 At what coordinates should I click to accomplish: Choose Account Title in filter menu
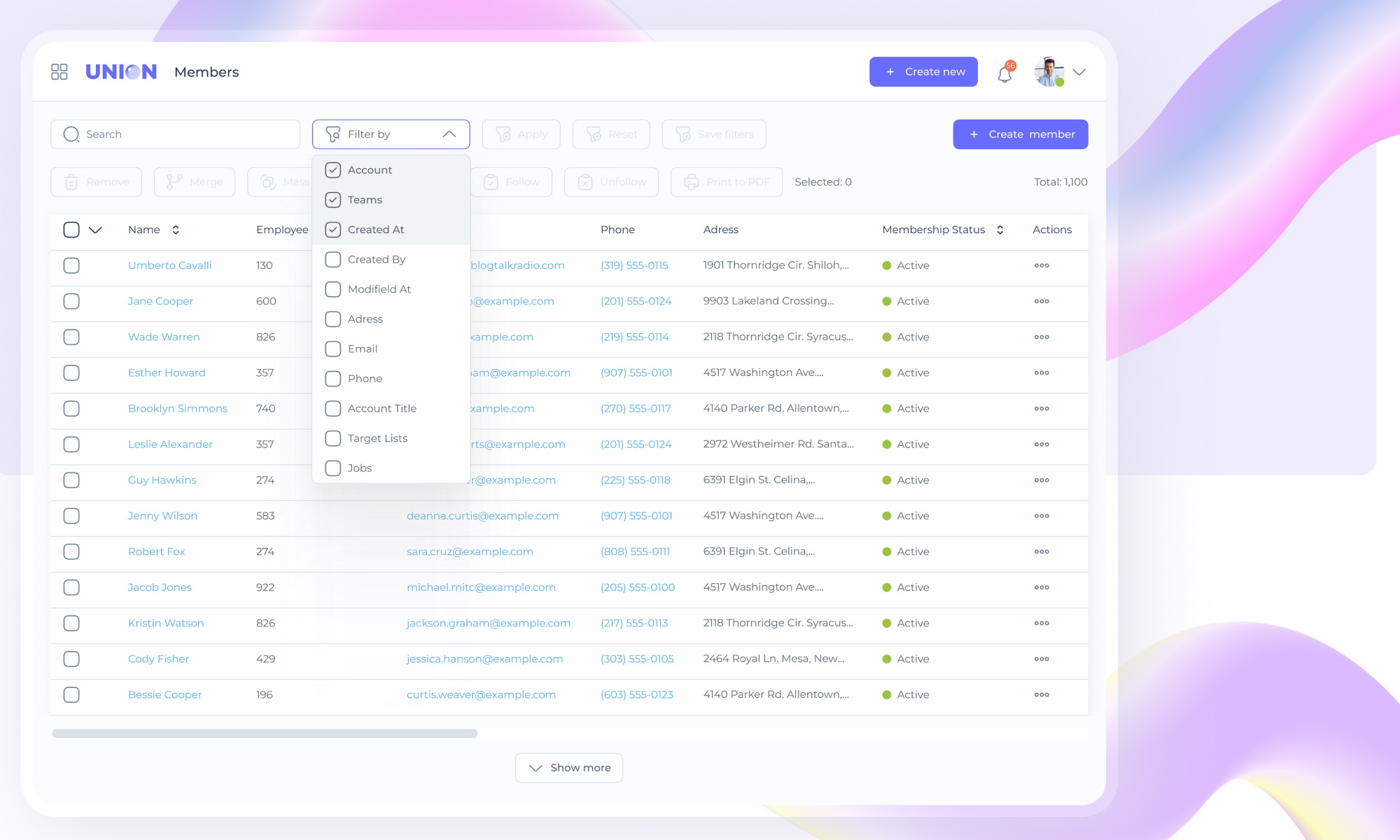tap(381, 408)
